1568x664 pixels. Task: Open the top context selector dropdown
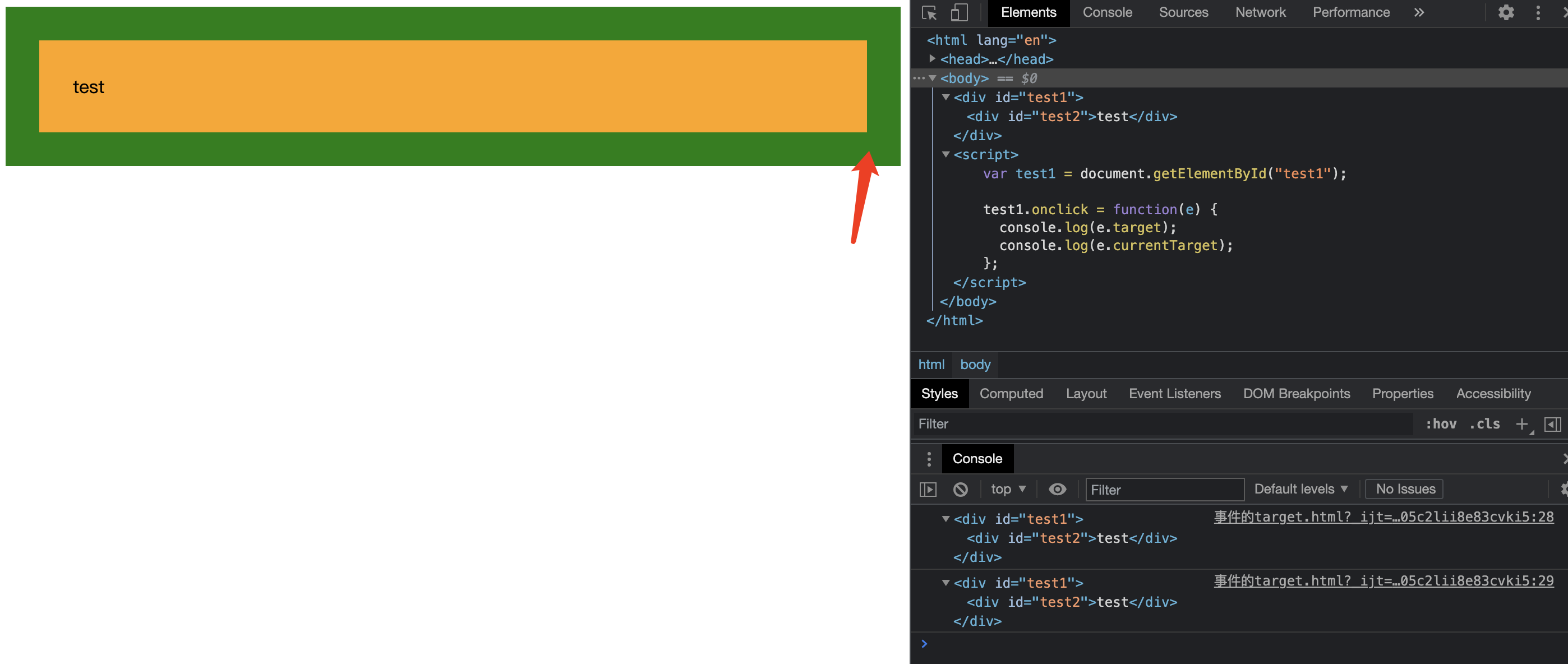(x=1008, y=490)
